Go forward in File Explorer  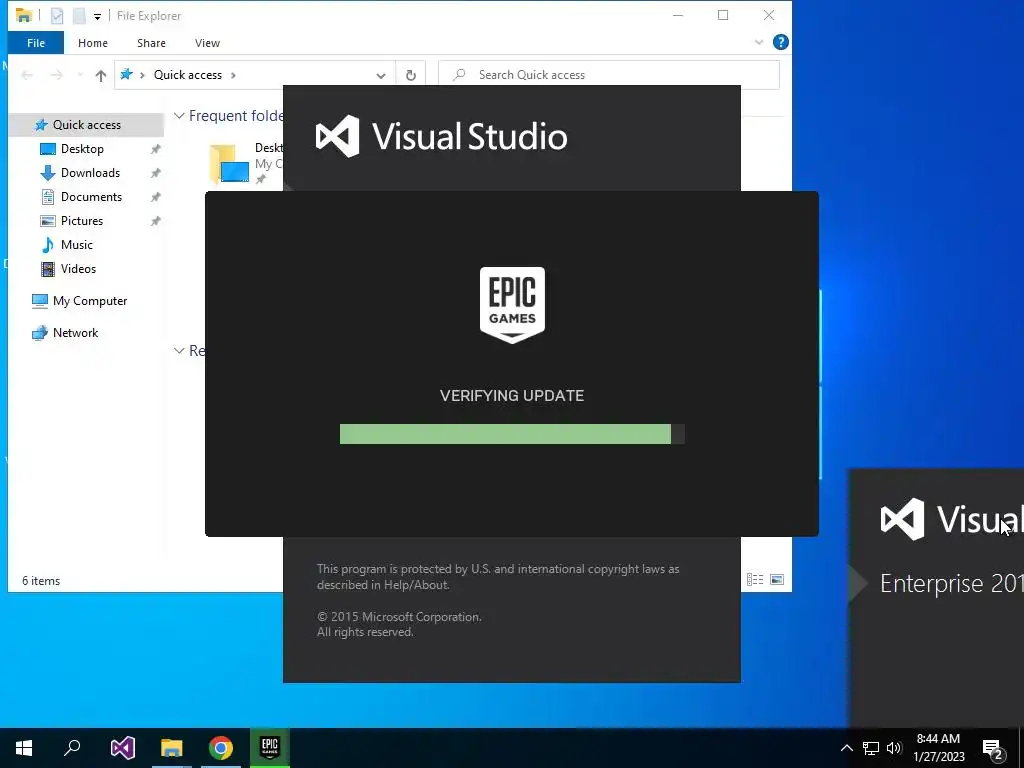tap(57, 75)
